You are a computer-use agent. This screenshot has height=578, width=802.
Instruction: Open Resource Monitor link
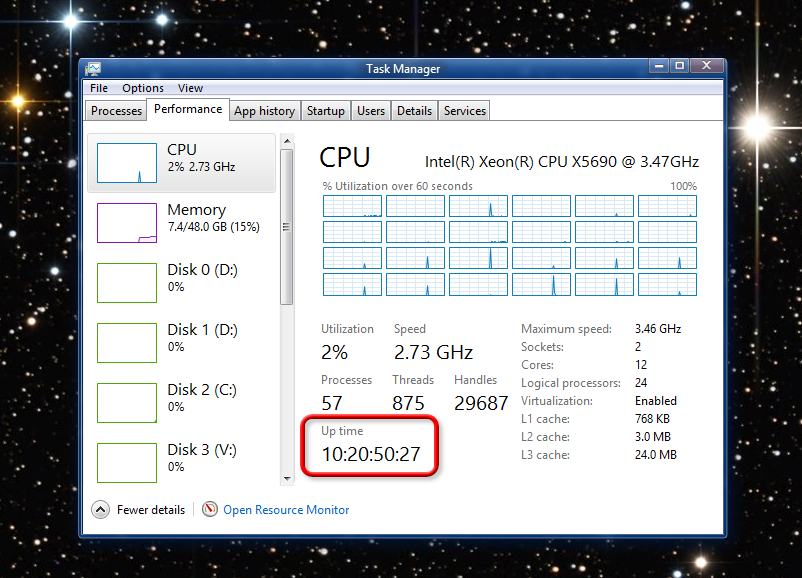(x=286, y=510)
